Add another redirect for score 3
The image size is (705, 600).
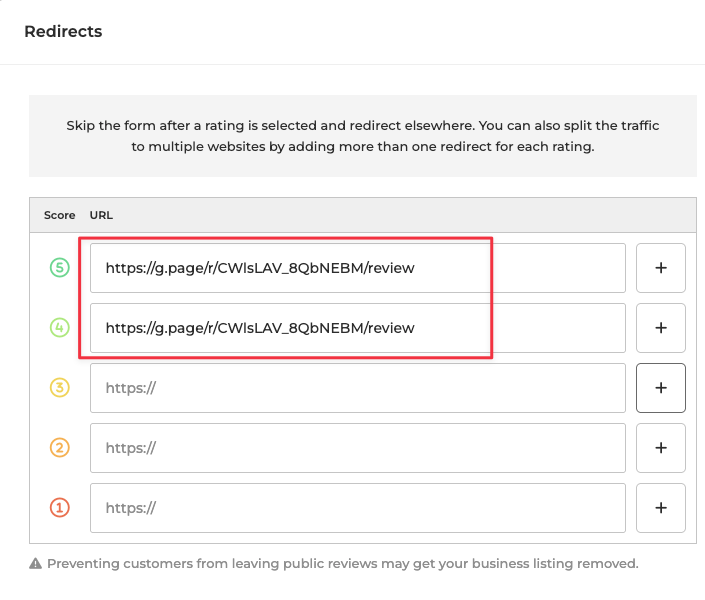click(x=660, y=388)
